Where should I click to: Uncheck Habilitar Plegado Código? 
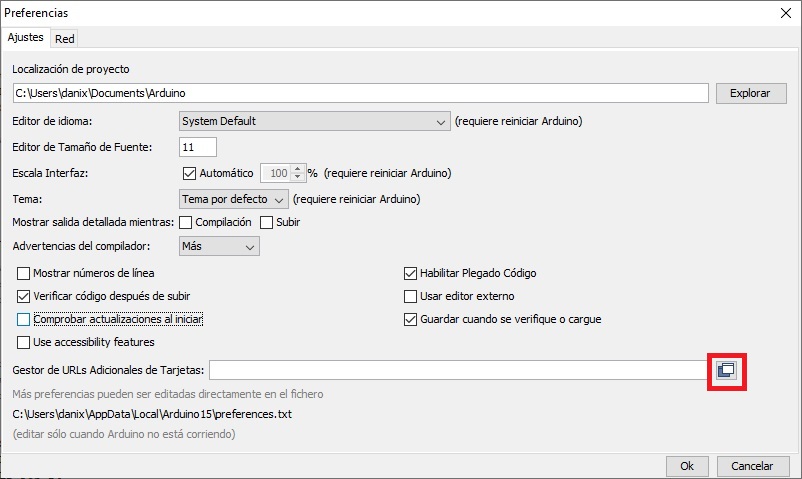410,273
